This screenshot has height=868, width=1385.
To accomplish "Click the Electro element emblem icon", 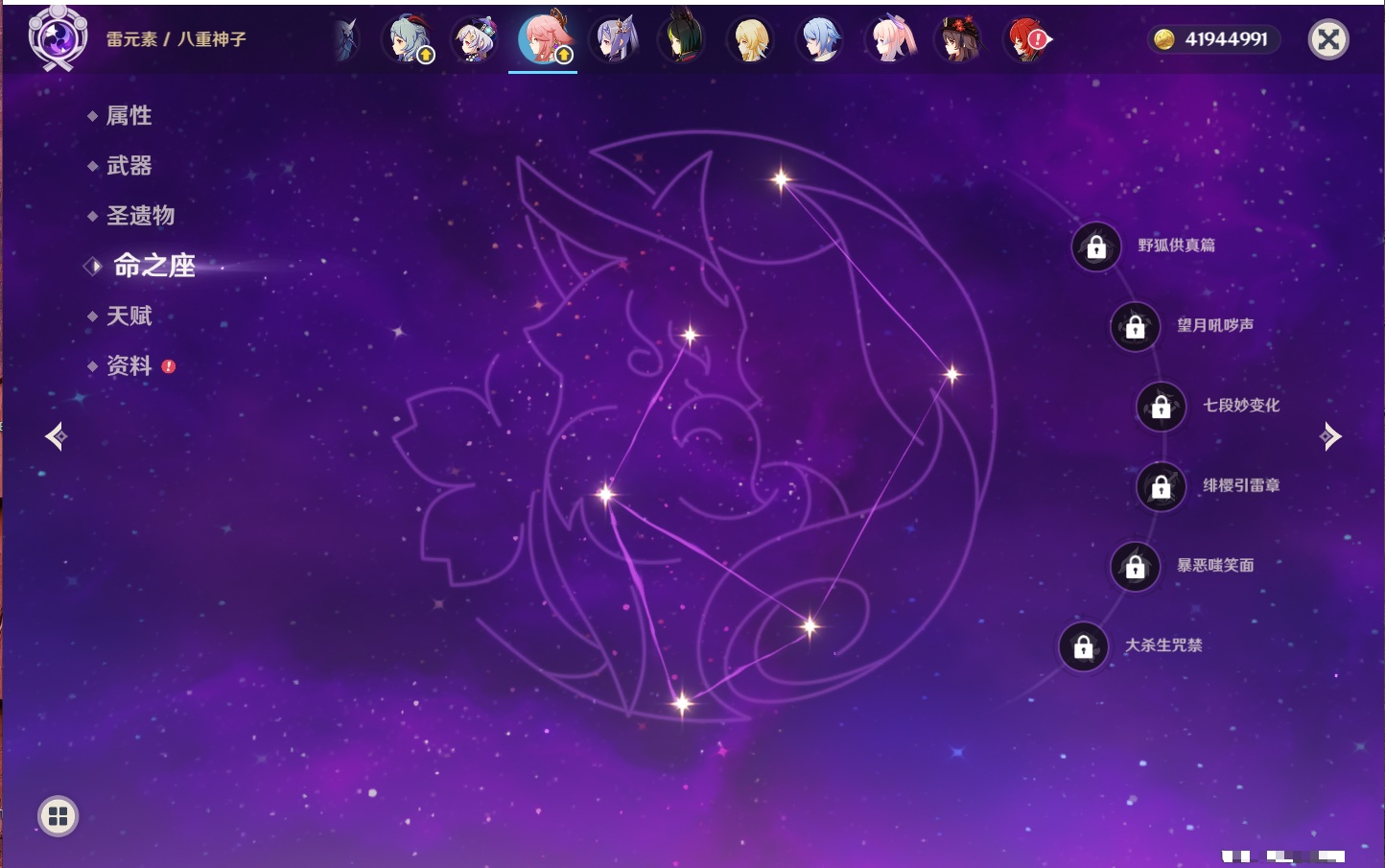I will click(58, 38).
